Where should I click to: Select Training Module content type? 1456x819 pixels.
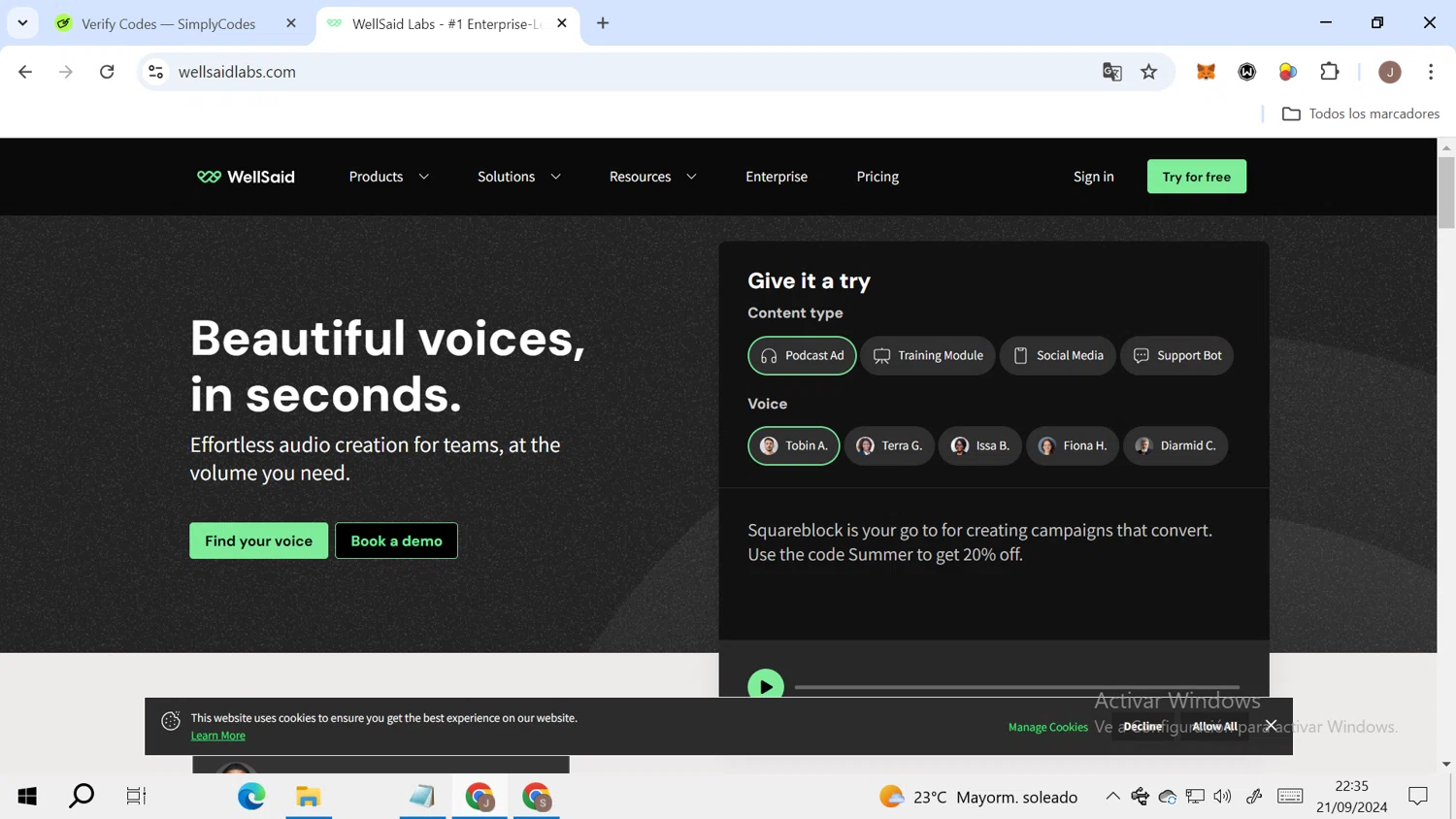pyautogui.click(x=927, y=355)
